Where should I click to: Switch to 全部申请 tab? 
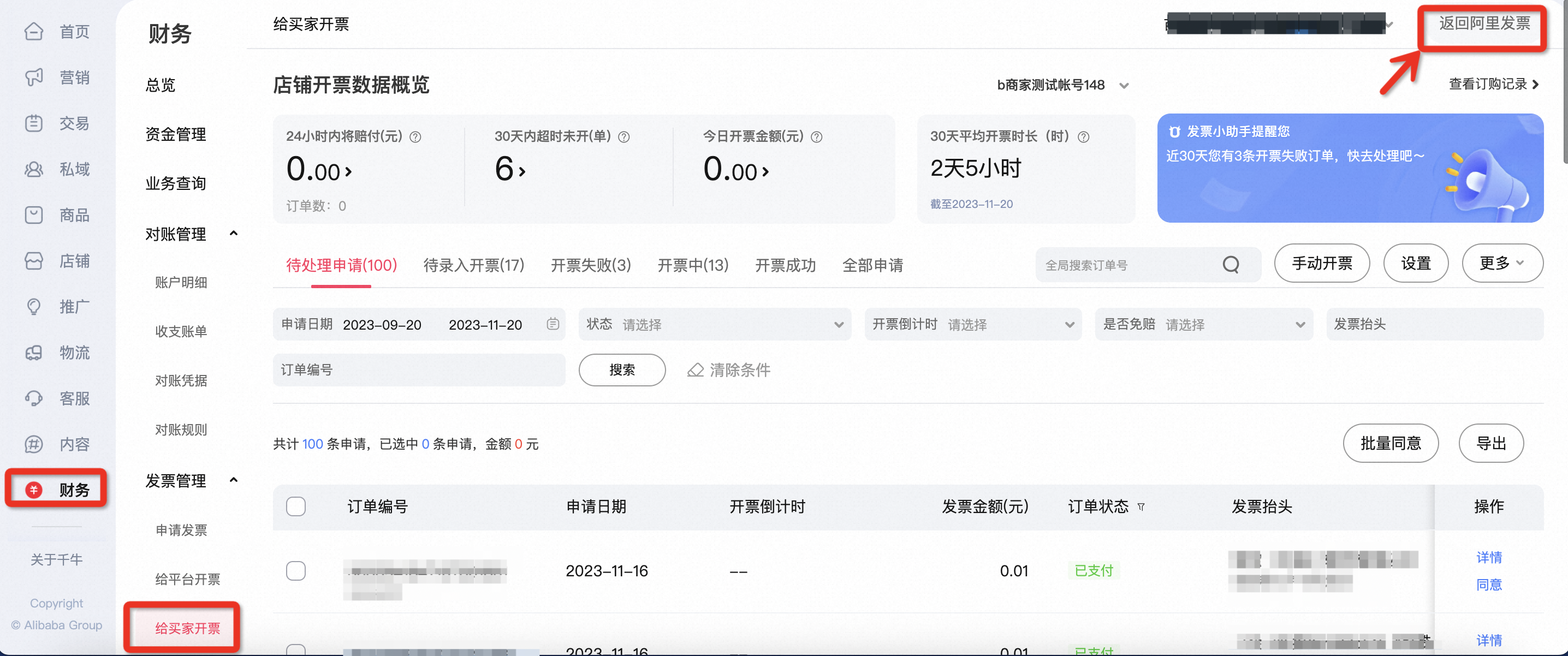[872, 265]
